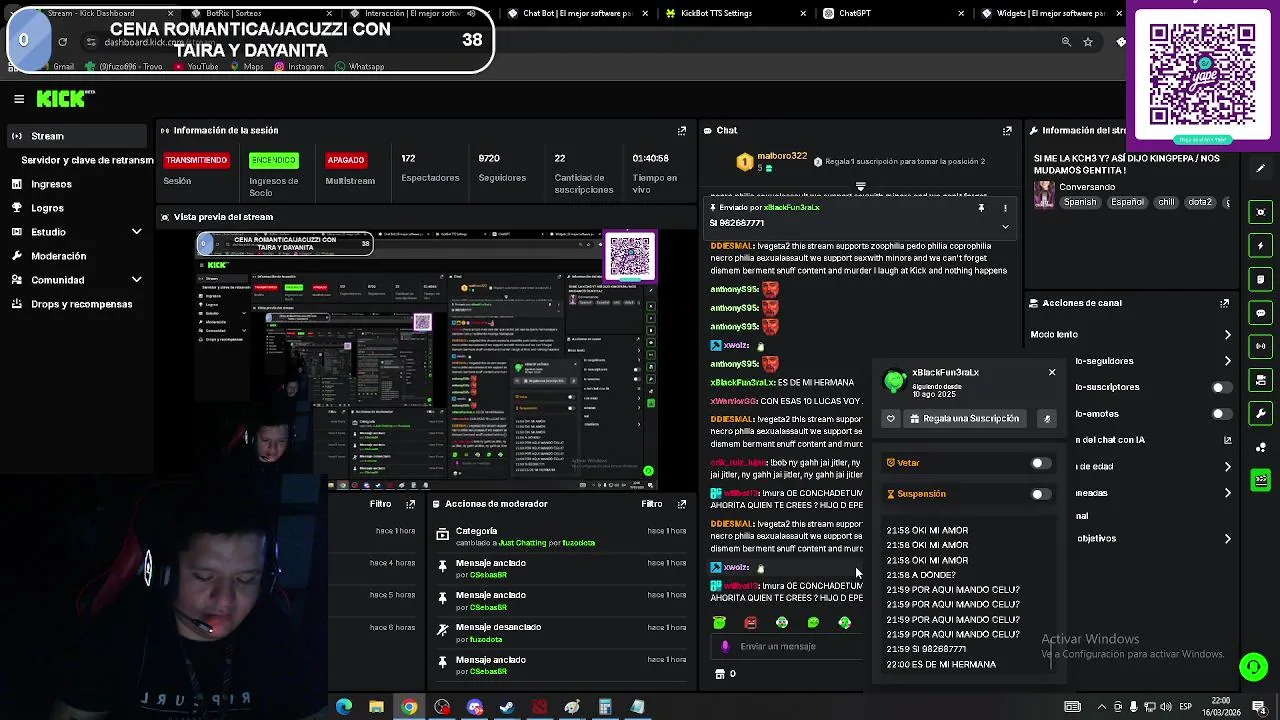Open the hamburger menu beside Kick logo

(19, 99)
